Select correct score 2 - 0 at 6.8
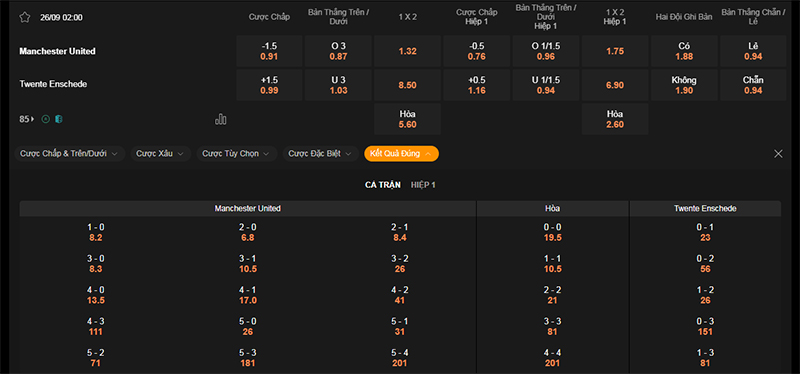The height and width of the screenshot is (374, 800). tap(248, 232)
